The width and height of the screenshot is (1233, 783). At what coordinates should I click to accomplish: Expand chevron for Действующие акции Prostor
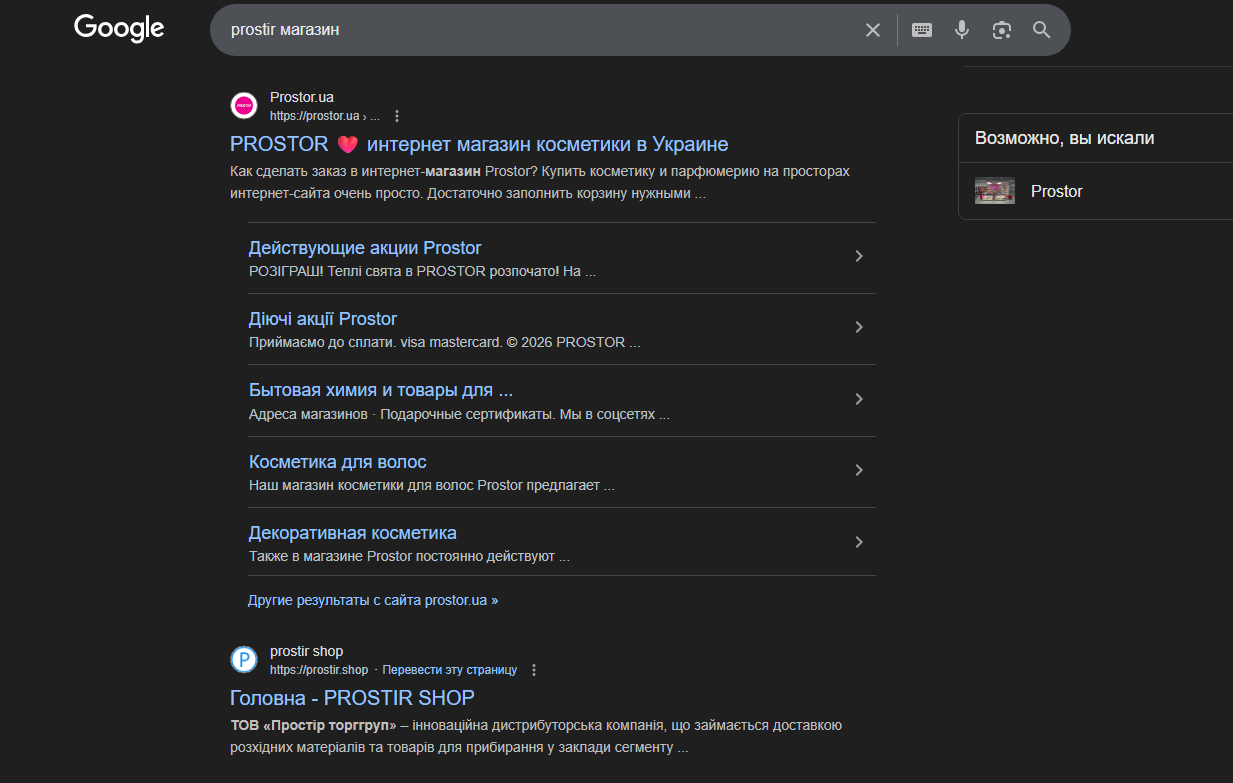click(858, 256)
